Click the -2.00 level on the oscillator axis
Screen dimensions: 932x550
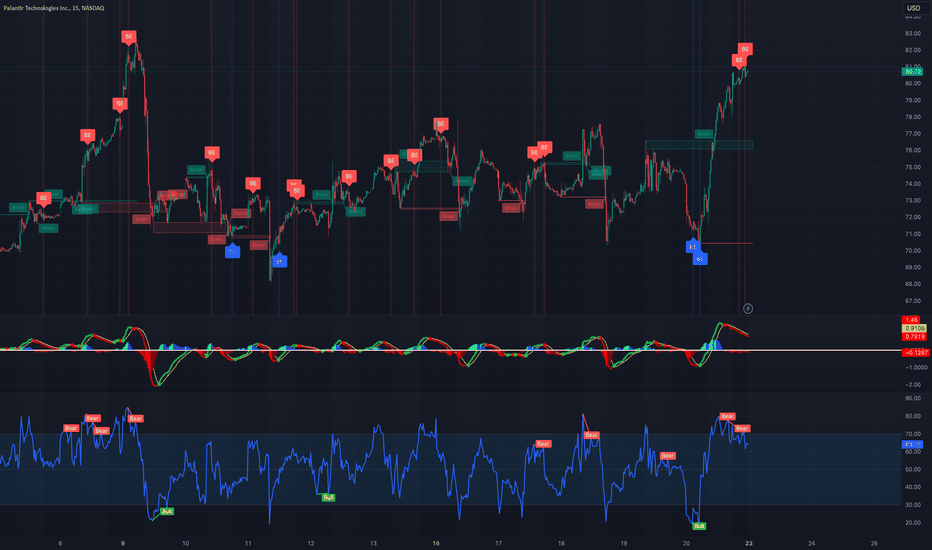pos(912,385)
